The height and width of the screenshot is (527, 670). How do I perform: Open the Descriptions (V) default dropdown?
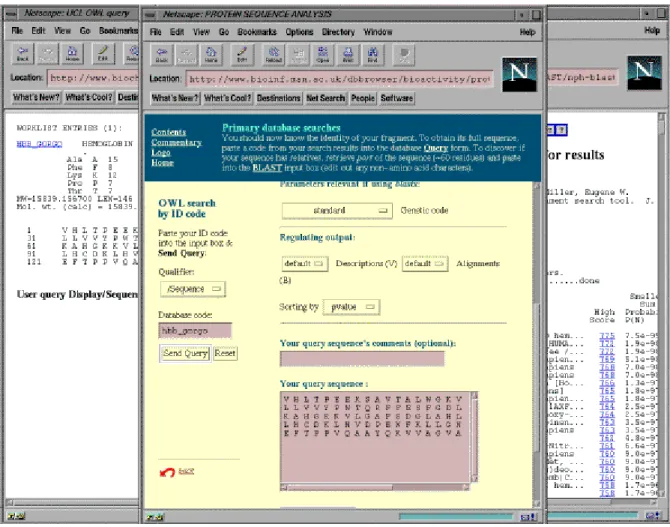305,264
